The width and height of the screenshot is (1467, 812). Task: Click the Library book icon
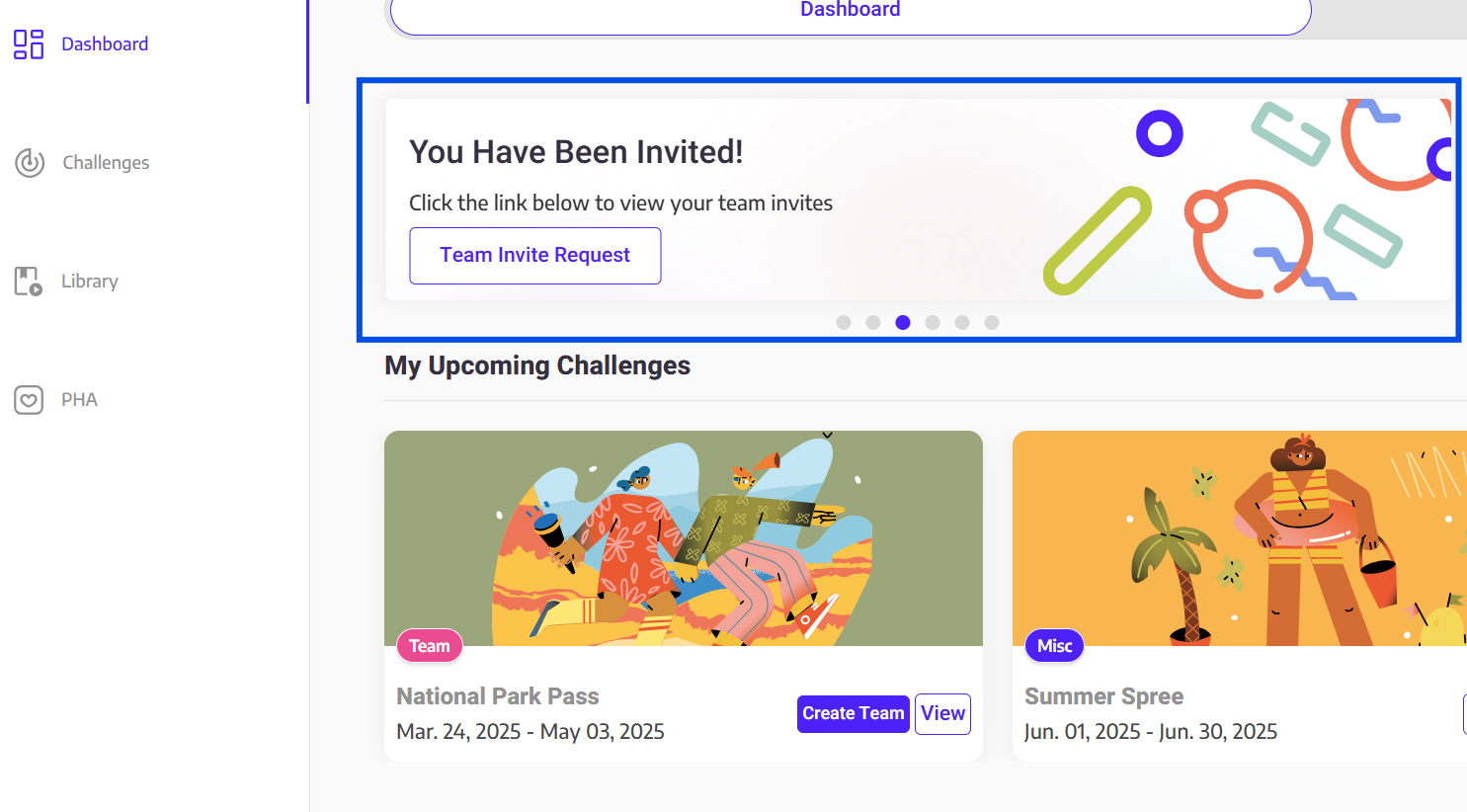point(29,282)
